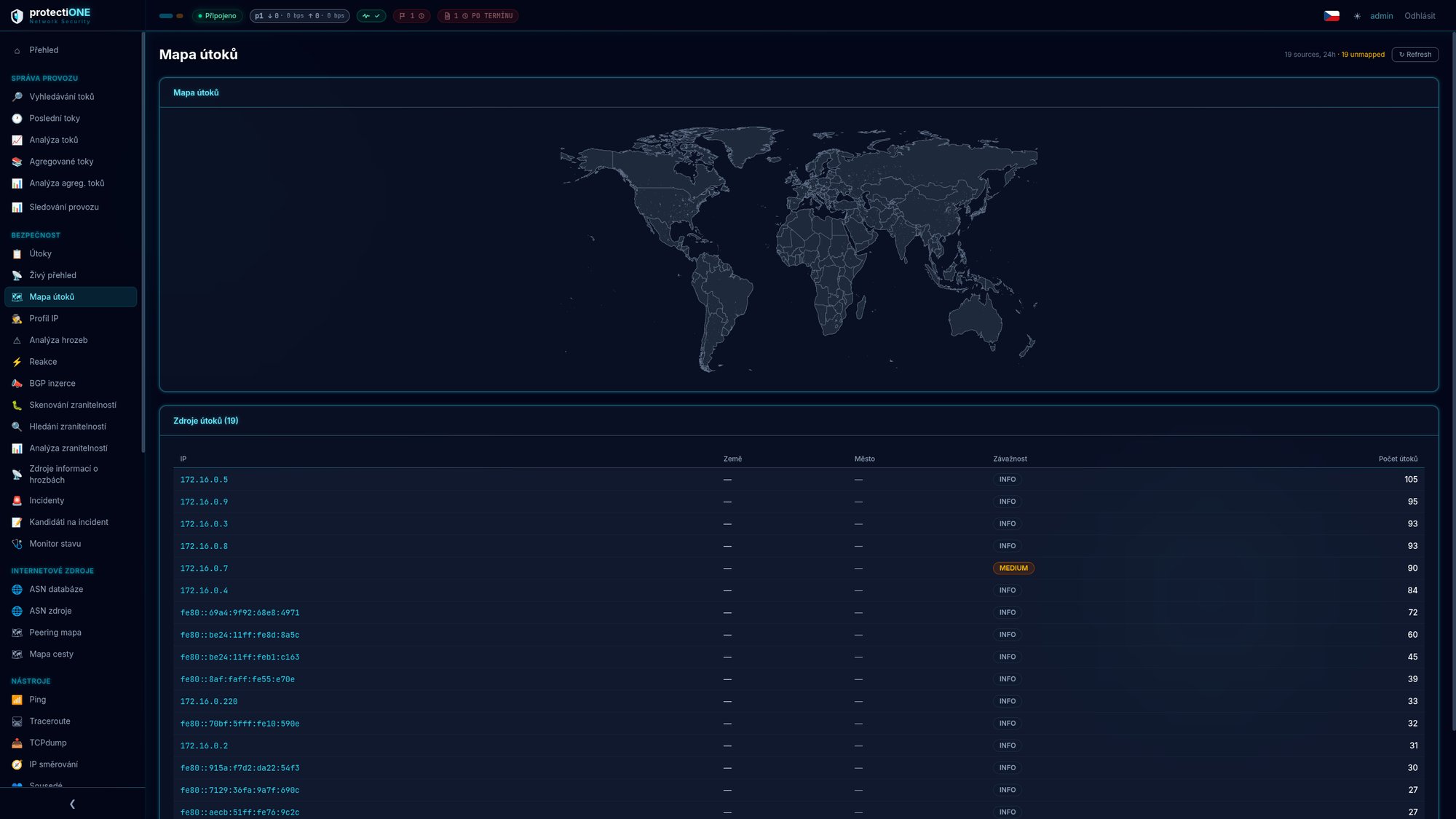This screenshot has height=819, width=1456.
Task: Click flag counter badge in header
Action: coord(411,16)
